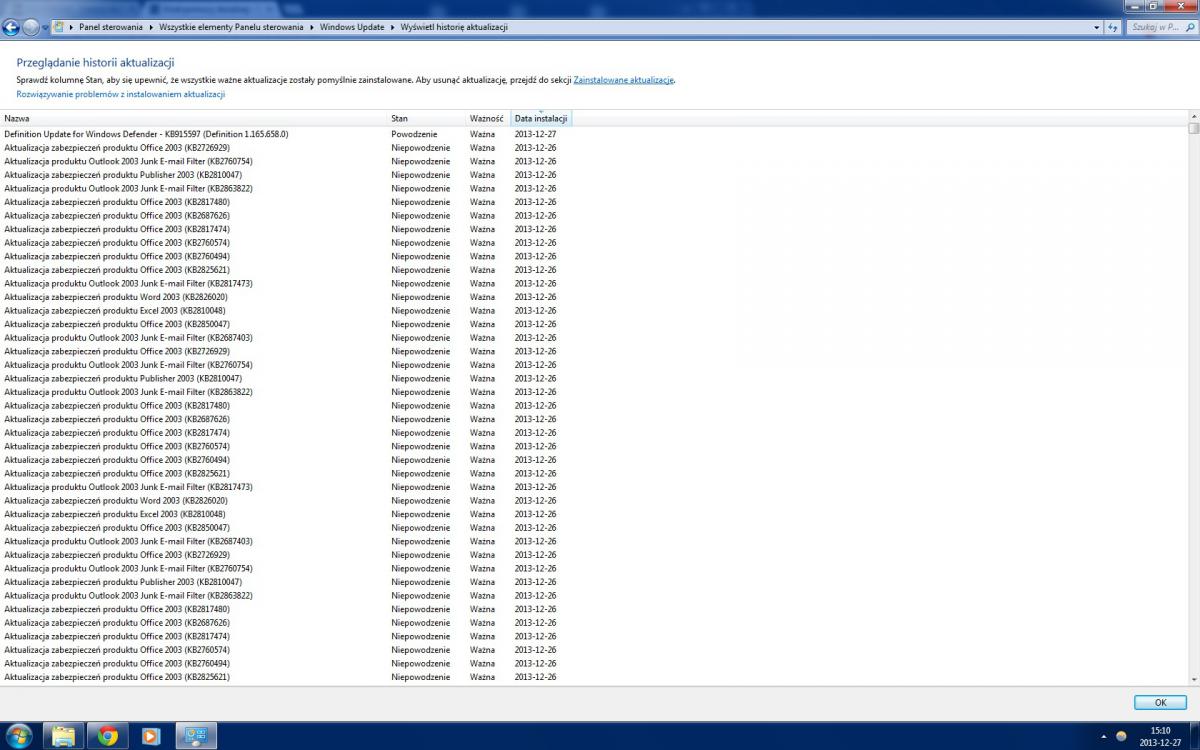Sort by the 'Data instalacji' column header
The width and height of the screenshot is (1200, 750).
coord(541,118)
